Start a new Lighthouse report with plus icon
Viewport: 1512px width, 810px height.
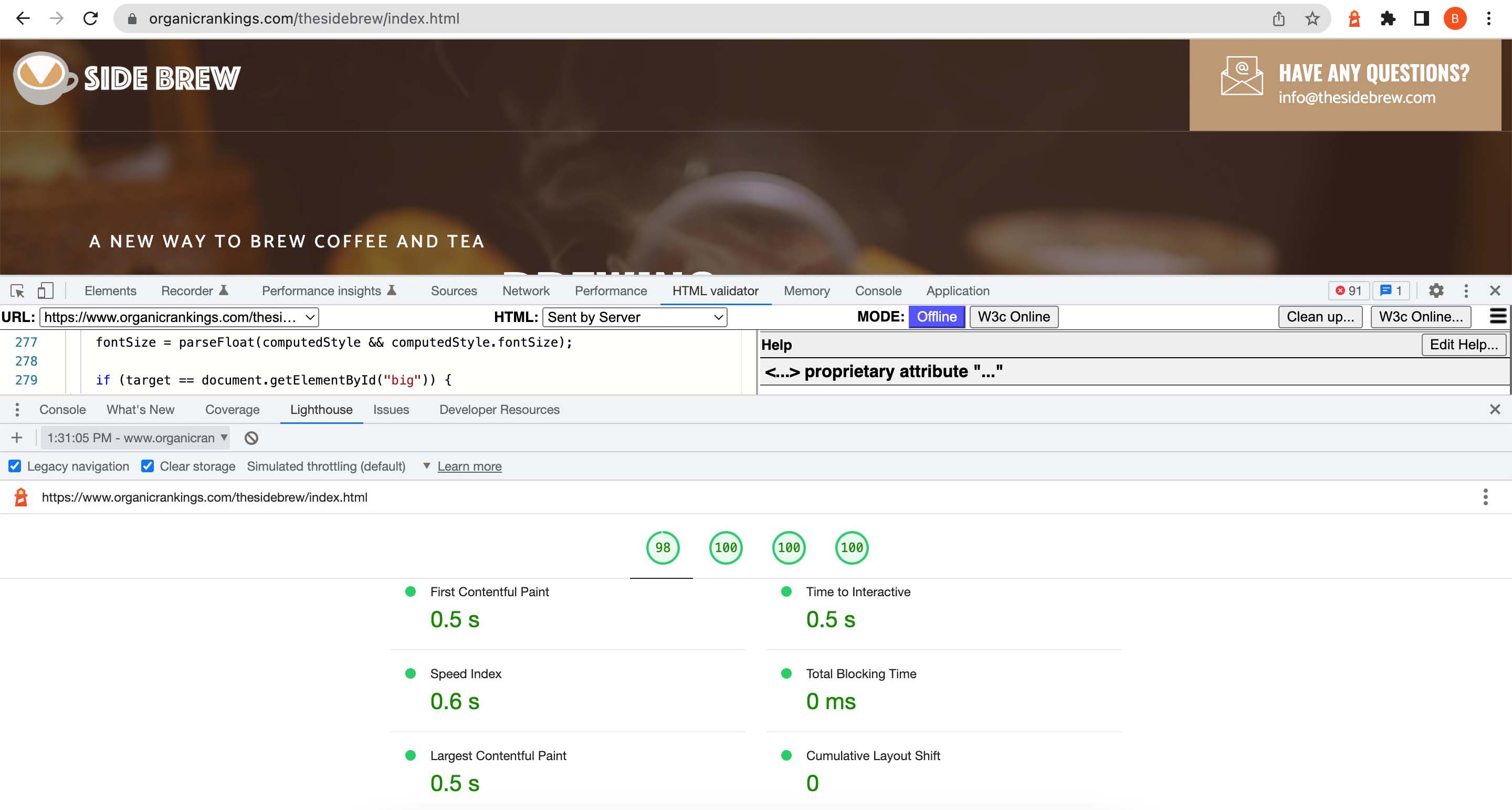[16, 438]
